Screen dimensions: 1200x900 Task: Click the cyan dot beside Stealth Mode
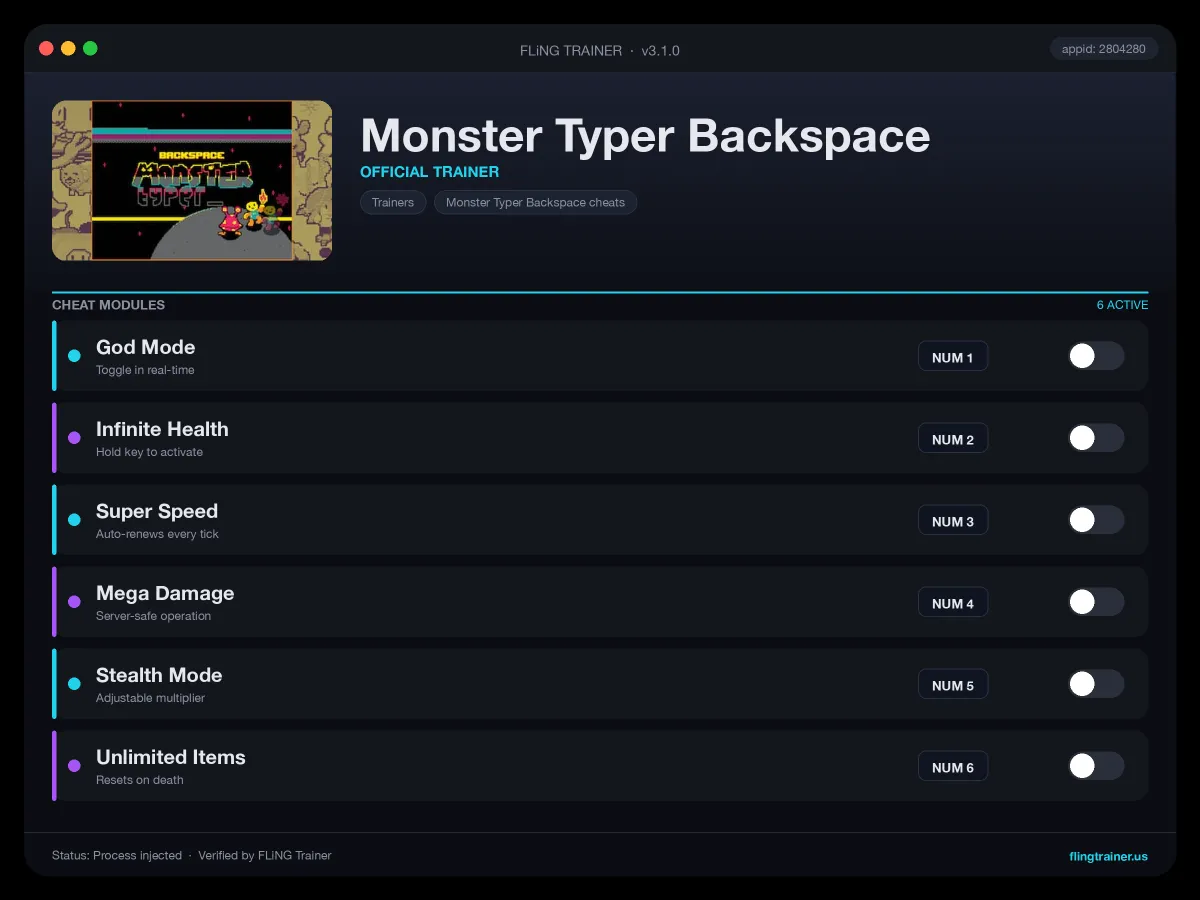(74, 684)
